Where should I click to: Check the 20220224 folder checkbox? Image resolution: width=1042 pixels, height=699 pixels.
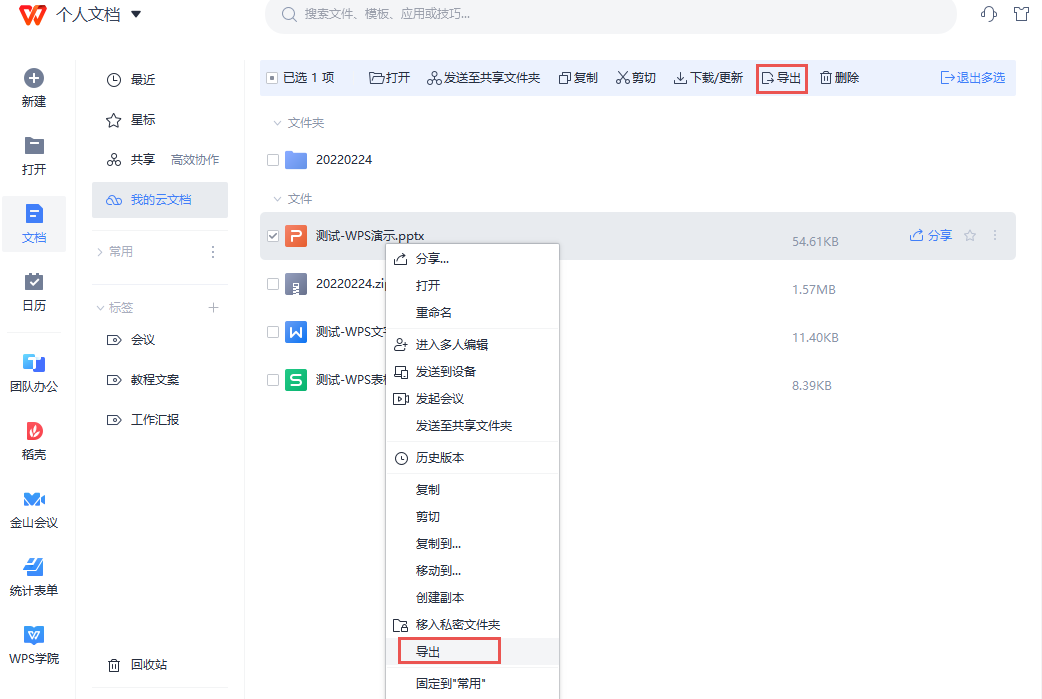[x=272, y=160]
